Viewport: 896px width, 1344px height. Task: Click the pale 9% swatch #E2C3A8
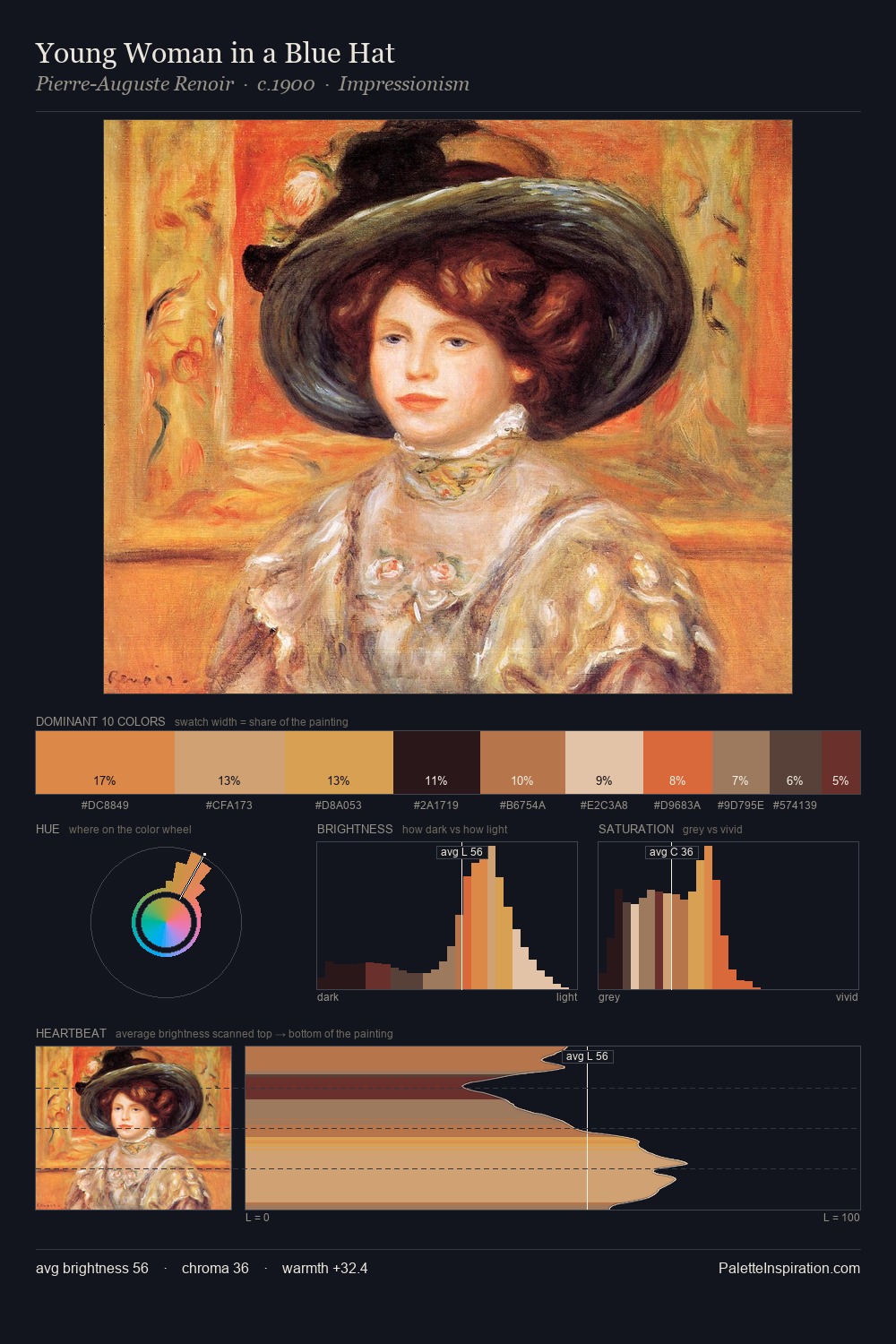pos(604,762)
